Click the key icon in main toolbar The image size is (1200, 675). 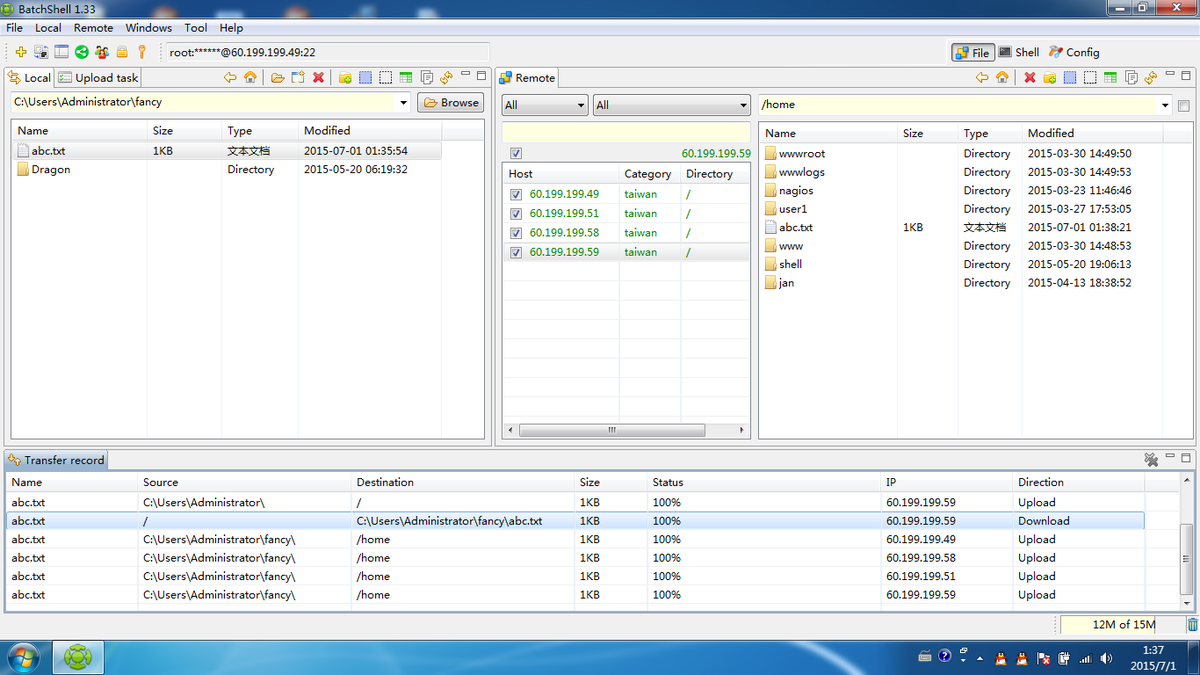coord(142,52)
